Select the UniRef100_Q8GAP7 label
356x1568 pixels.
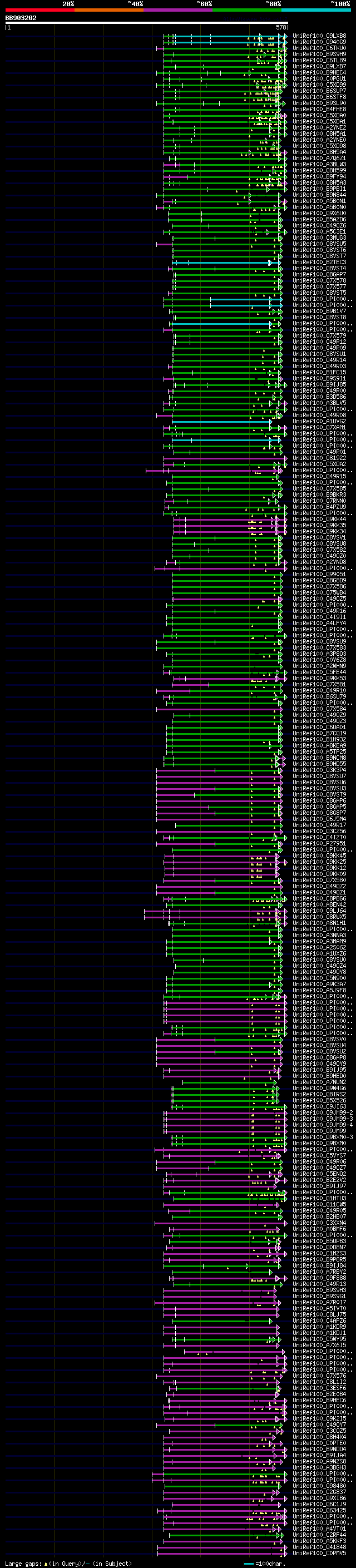pyautogui.click(x=319, y=275)
